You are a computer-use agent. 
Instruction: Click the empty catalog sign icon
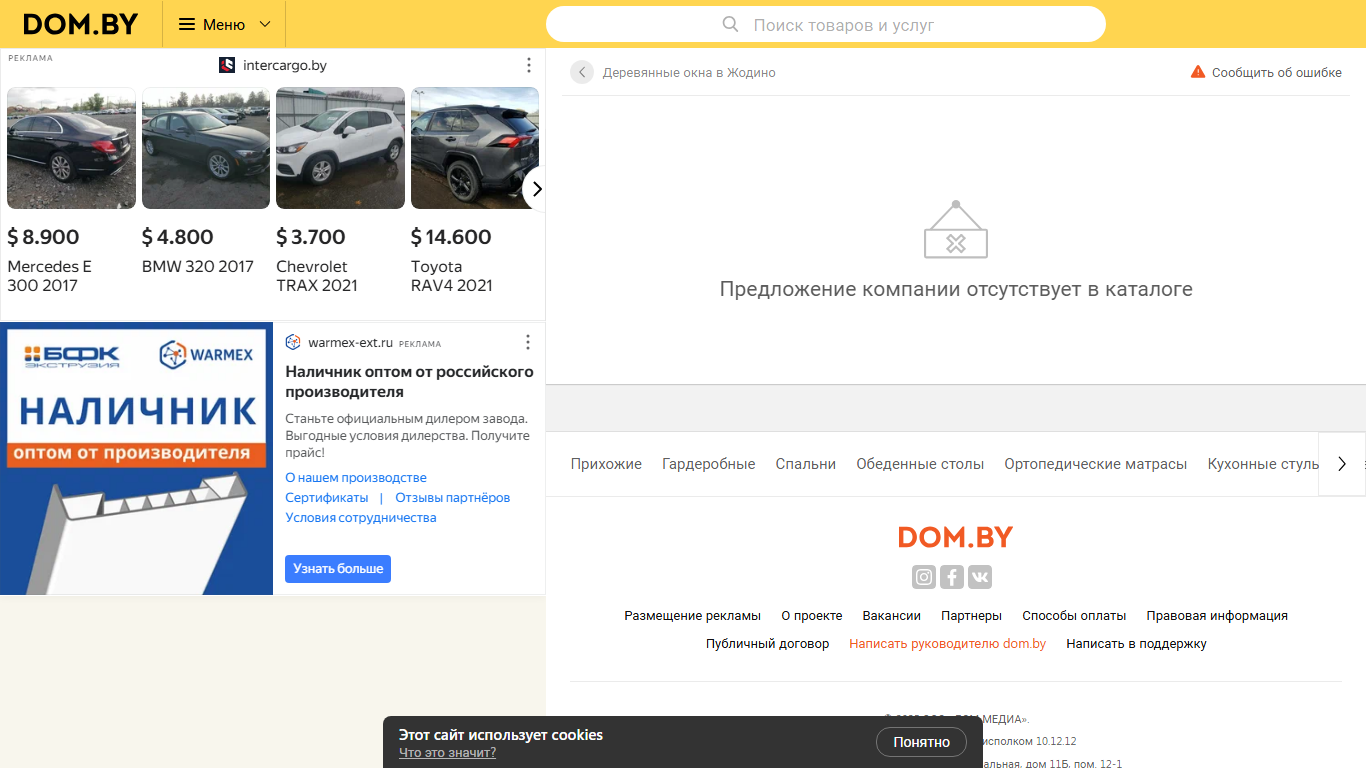coord(956,230)
